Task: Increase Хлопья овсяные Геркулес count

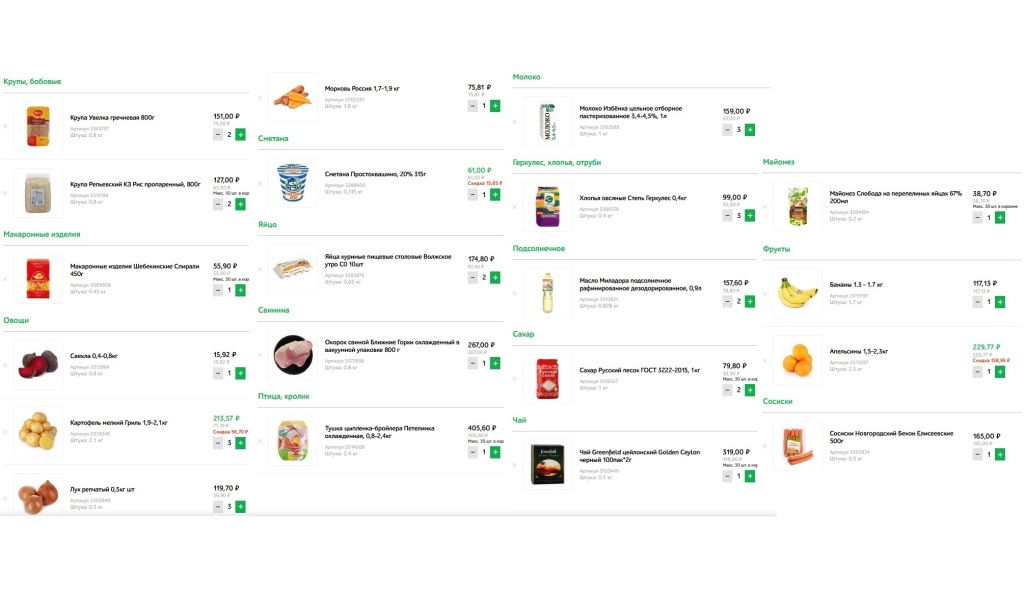Action: [x=750, y=216]
